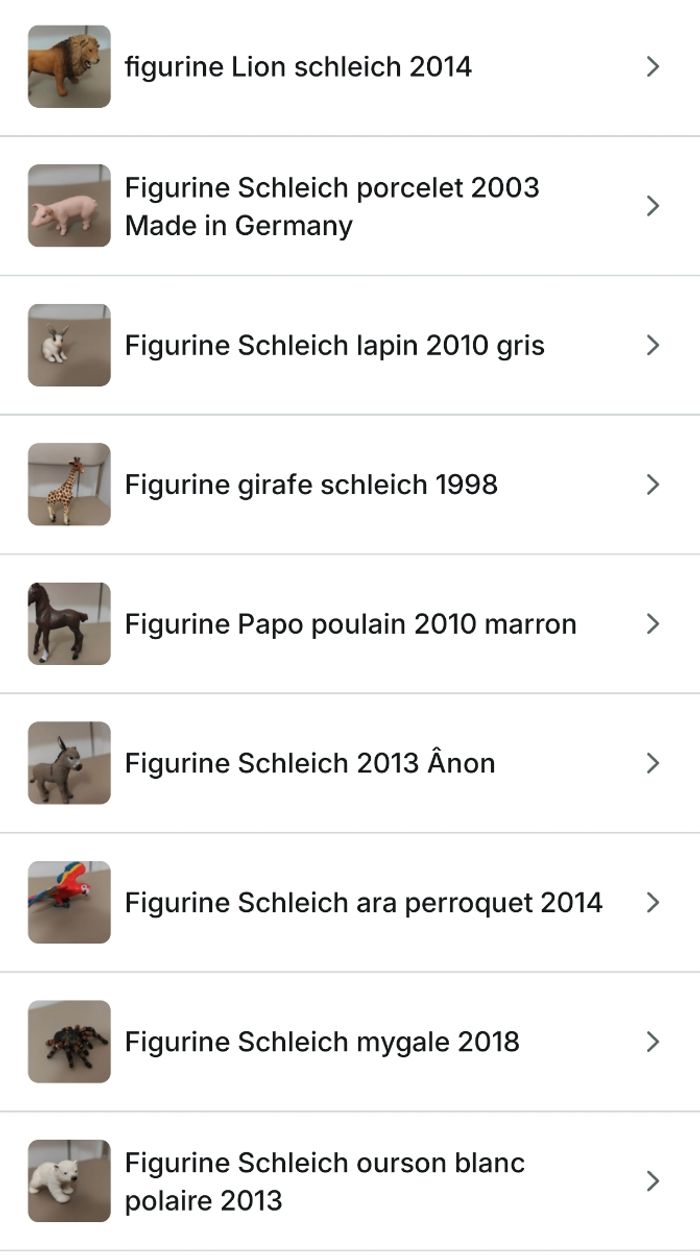Screen dimensions: 700x1255
Task: Expand chevron for Lion schleich 2014
Action: pyautogui.click(x=653, y=67)
